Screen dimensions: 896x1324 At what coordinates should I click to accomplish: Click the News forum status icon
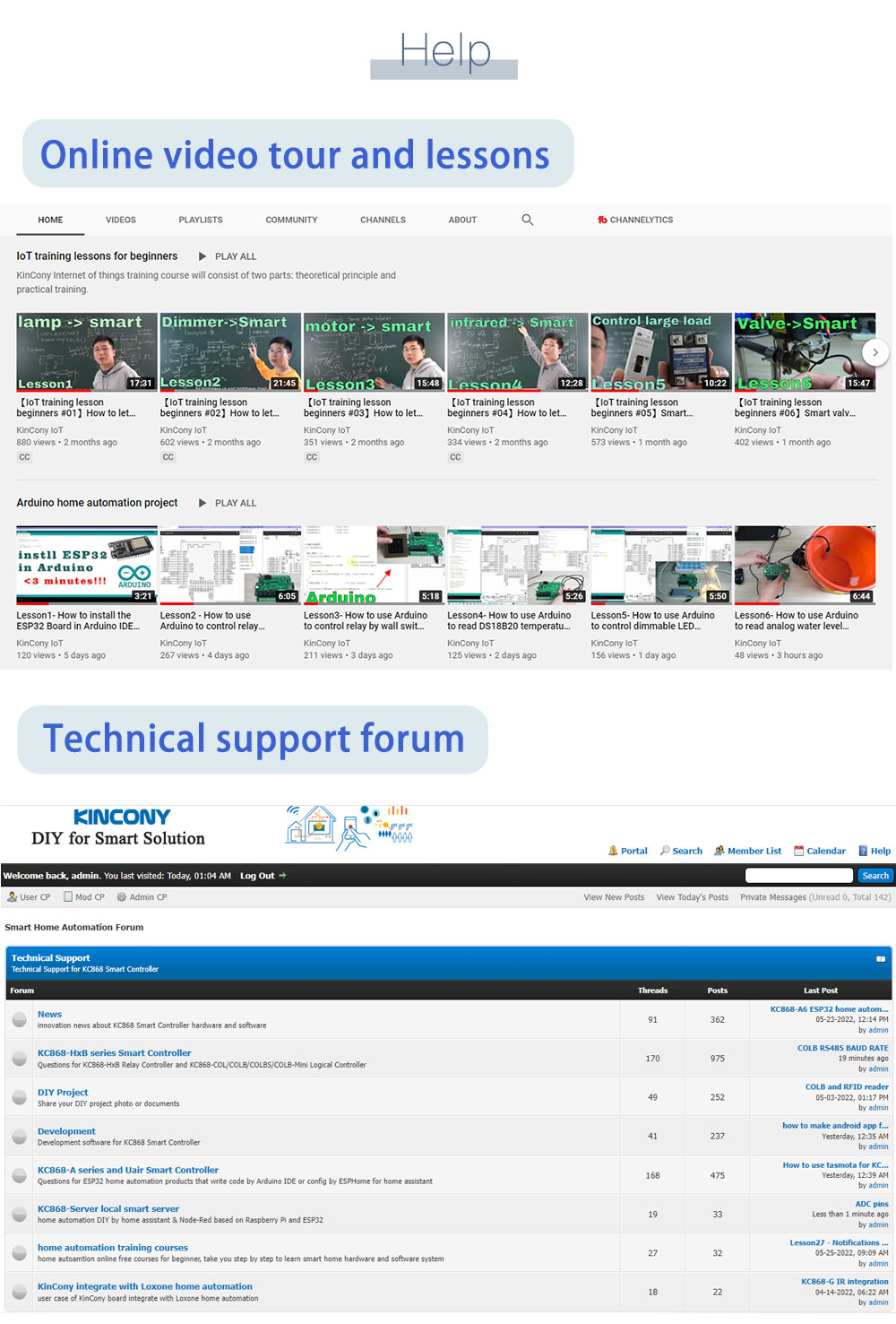19,1019
